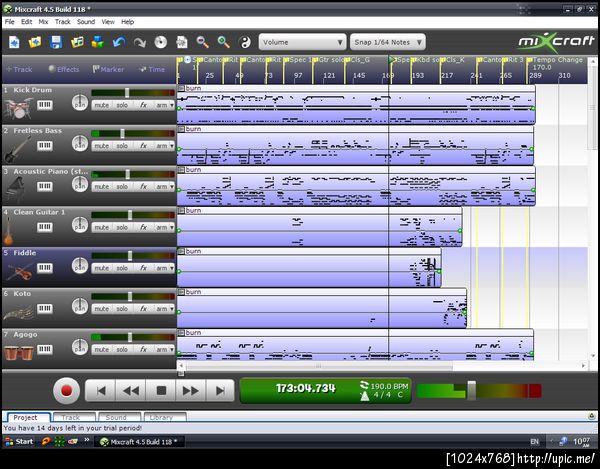Click the horizontal timeline scrollbar
Image resolution: width=600 pixels, height=469 pixels.
pos(320,366)
